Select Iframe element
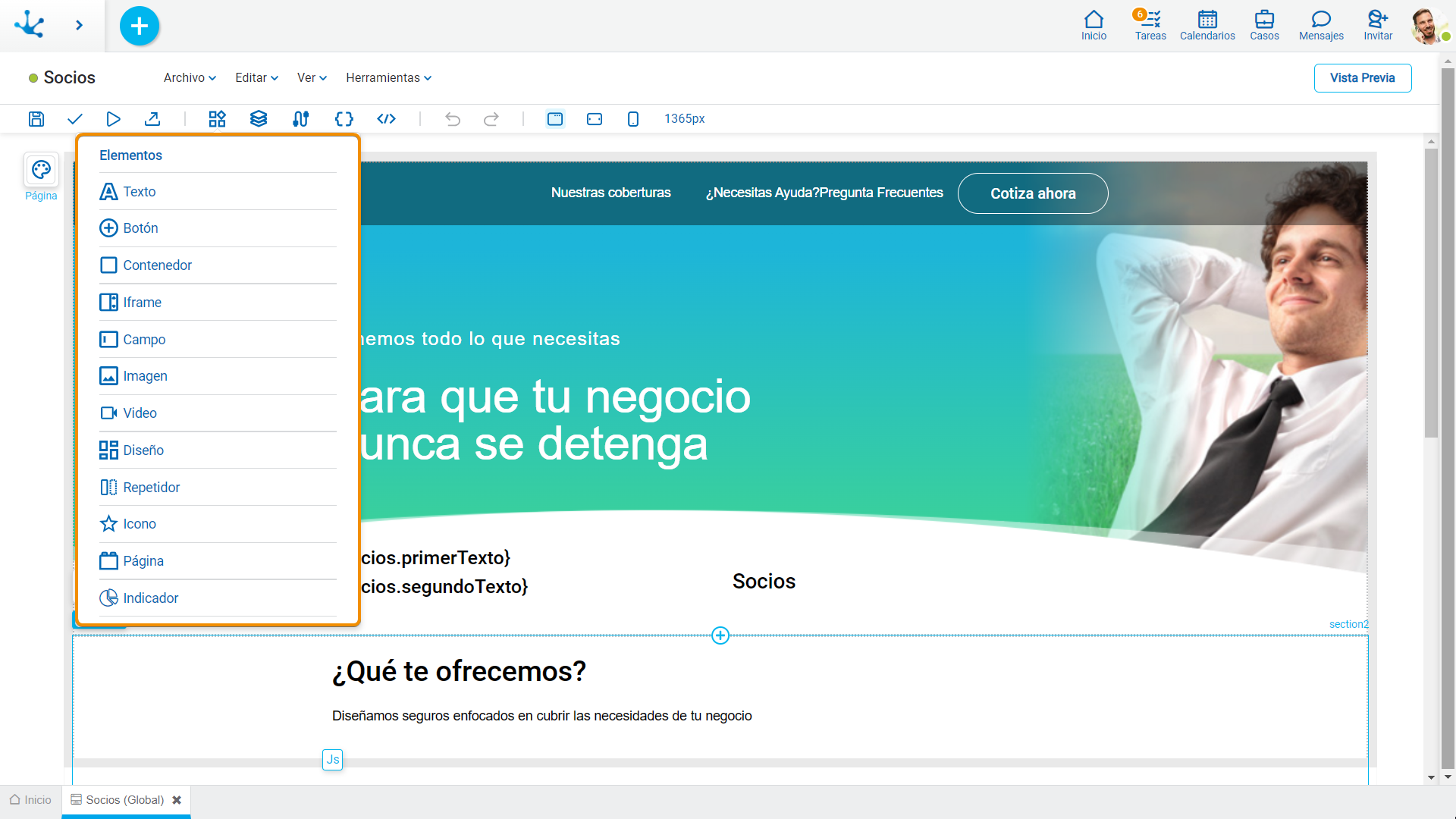 [x=218, y=303]
